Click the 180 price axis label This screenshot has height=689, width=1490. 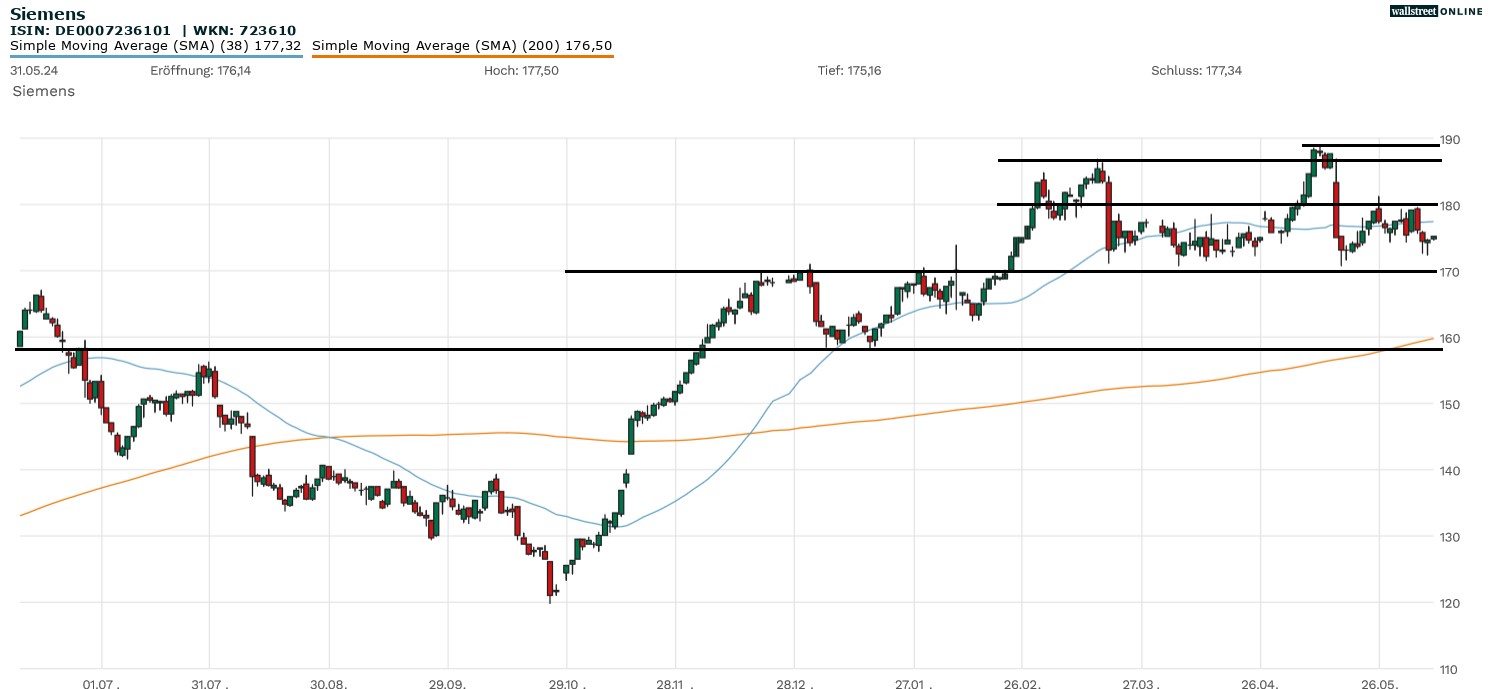[x=1450, y=206]
